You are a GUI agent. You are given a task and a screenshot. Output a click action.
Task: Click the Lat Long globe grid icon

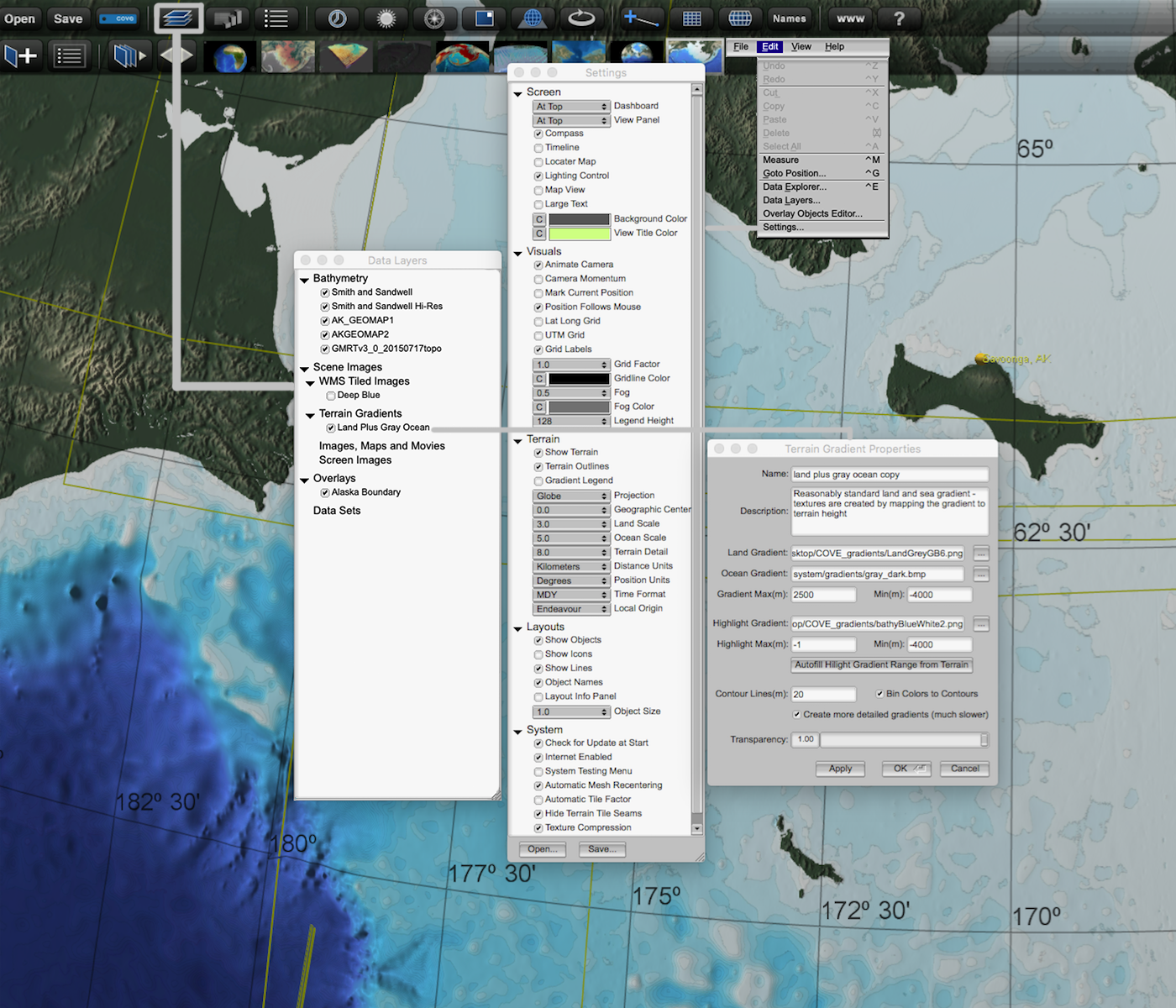click(740, 18)
